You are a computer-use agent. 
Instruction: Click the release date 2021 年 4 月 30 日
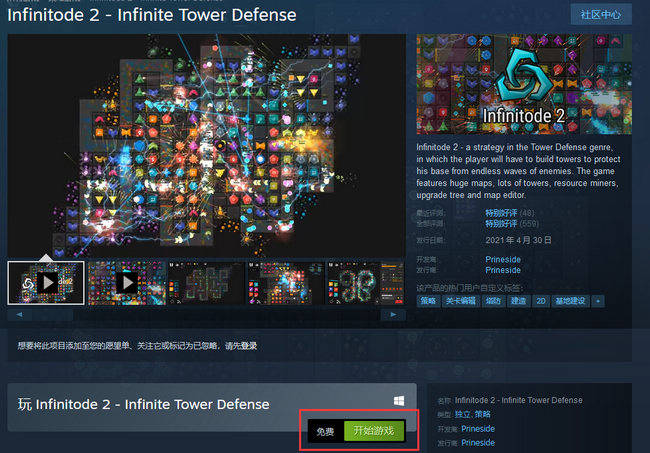tap(518, 240)
